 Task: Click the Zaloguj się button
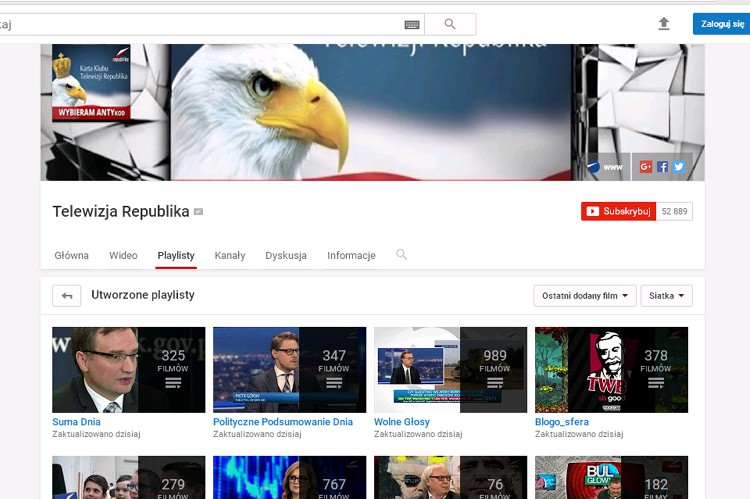click(722, 24)
